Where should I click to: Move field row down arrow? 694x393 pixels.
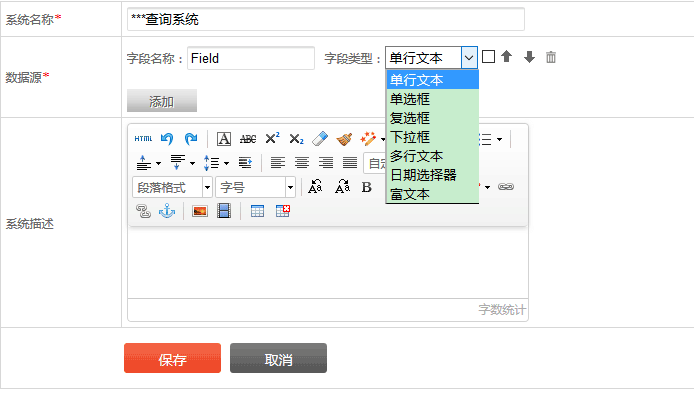click(x=529, y=57)
